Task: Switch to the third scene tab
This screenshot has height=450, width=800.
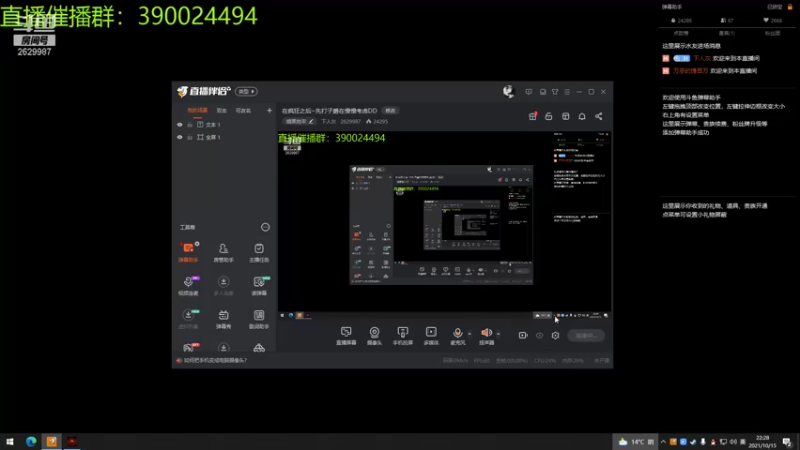Action: click(x=243, y=110)
